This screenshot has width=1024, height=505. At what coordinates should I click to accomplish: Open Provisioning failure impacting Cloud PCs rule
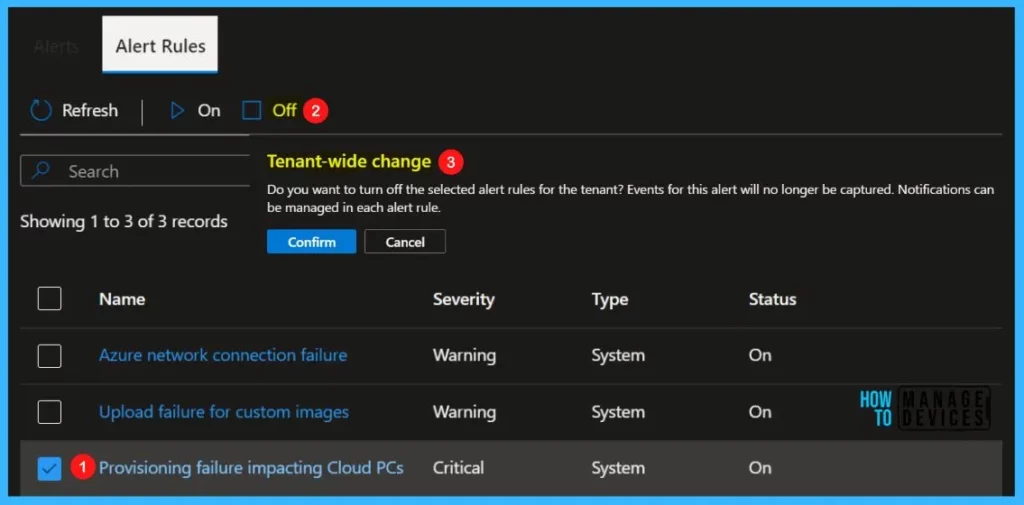tap(251, 468)
